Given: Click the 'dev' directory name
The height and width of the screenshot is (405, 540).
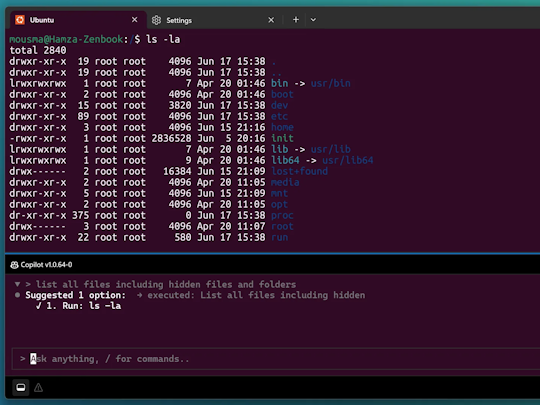Looking at the screenshot, I should point(280,105).
